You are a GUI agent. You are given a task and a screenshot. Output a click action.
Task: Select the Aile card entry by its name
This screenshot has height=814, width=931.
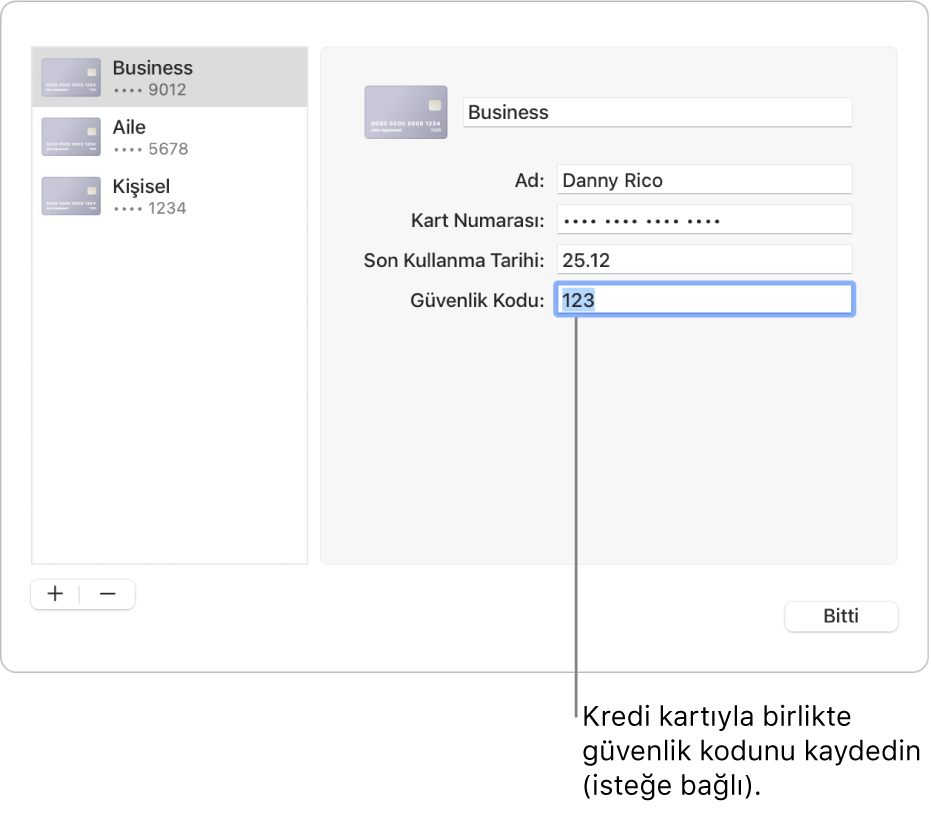click(129, 127)
